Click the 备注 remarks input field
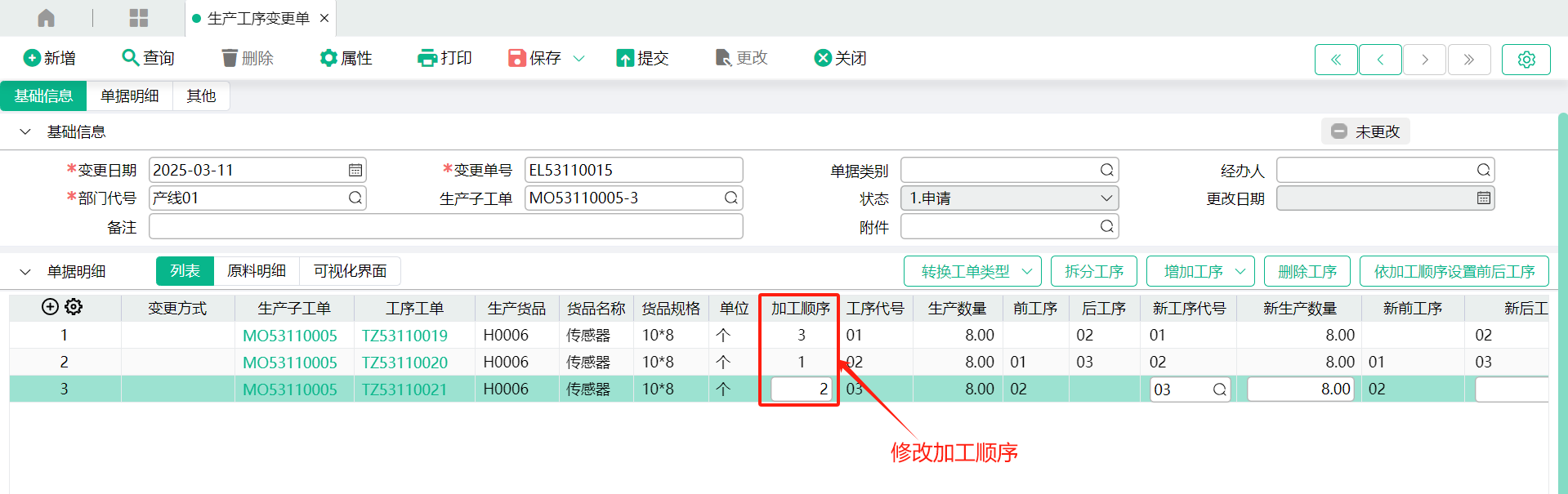 [x=445, y=227]
